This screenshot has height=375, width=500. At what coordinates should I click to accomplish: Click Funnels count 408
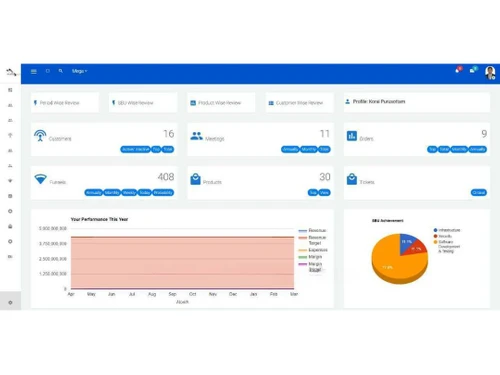pyautogui.click(x=166, y=177)
